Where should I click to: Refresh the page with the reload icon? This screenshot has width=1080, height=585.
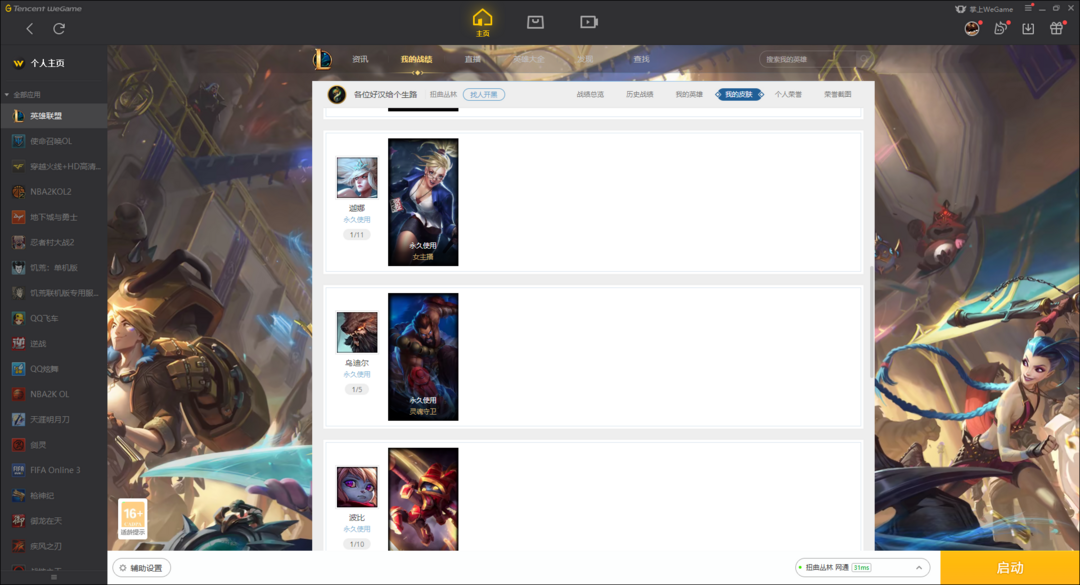pos(59,28)
